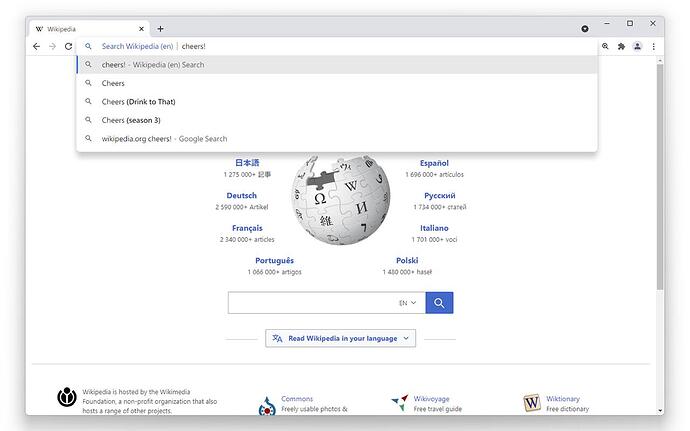Open Chrome's three-dot menu
Viewport: 690px width, 431px height.
click(653, 46)
